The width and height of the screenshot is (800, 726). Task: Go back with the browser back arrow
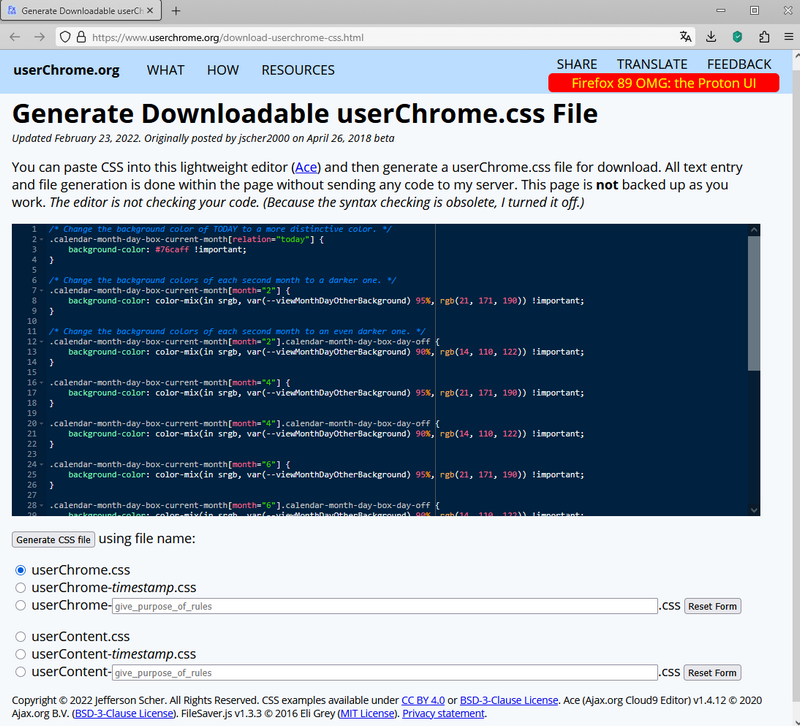(15, 37)
